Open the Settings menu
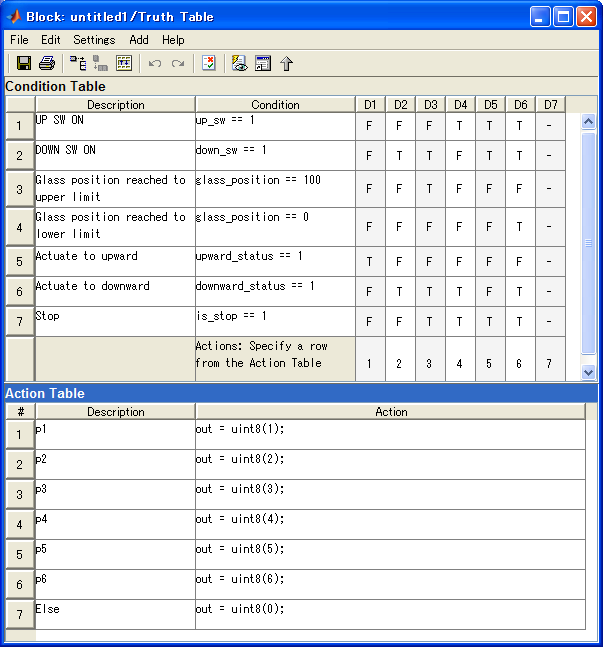 94,40
